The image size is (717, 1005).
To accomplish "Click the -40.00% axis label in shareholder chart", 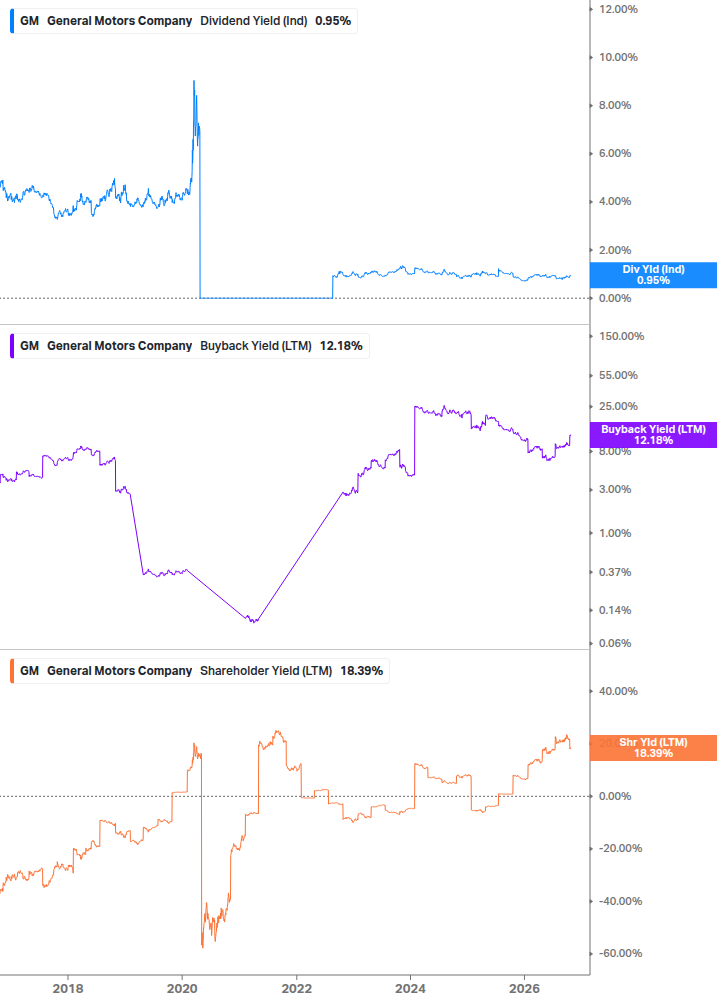I will 620,901.
